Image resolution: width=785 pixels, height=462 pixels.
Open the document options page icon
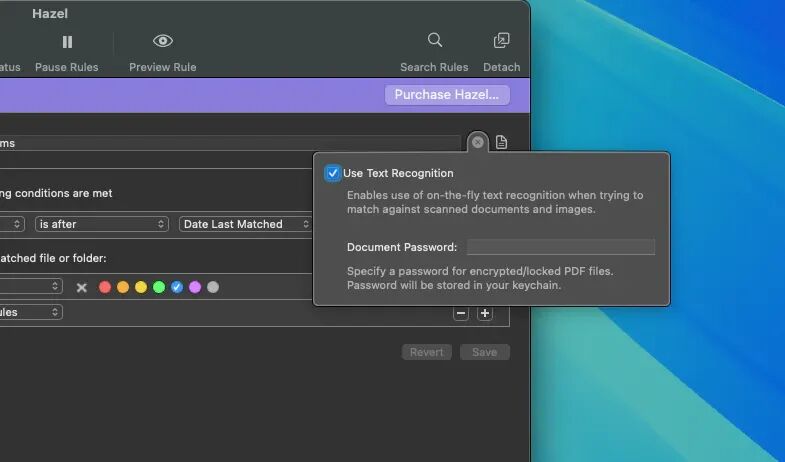[501, 142]
